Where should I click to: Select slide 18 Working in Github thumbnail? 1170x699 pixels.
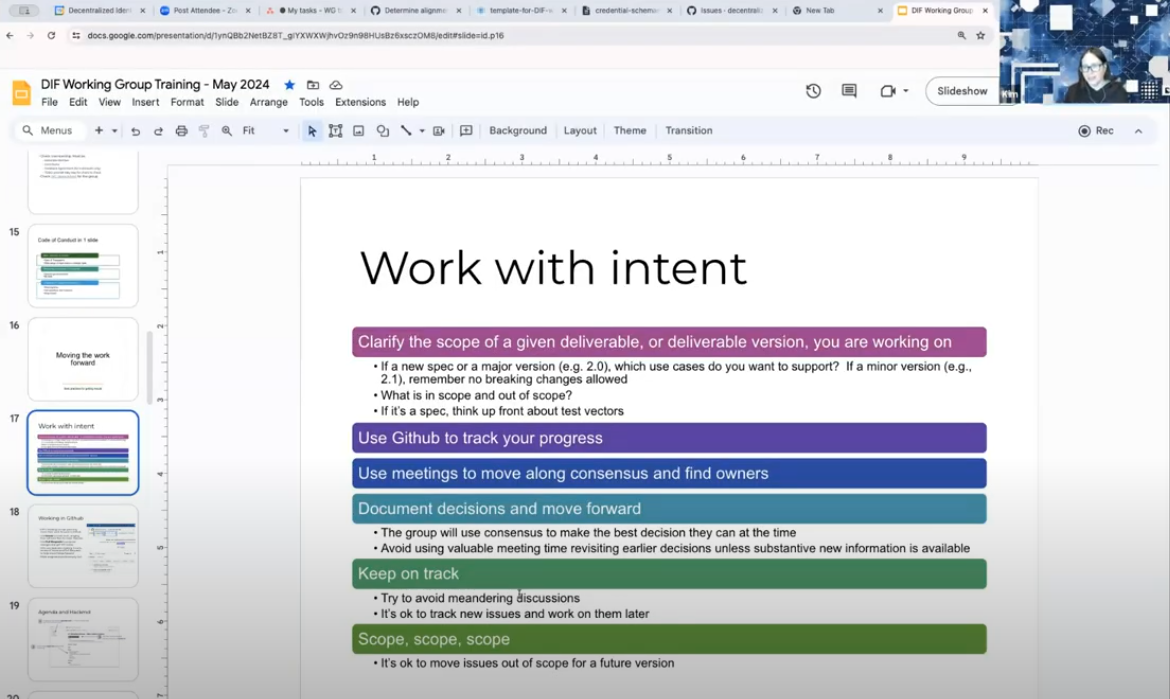click(x=83, y=545)
